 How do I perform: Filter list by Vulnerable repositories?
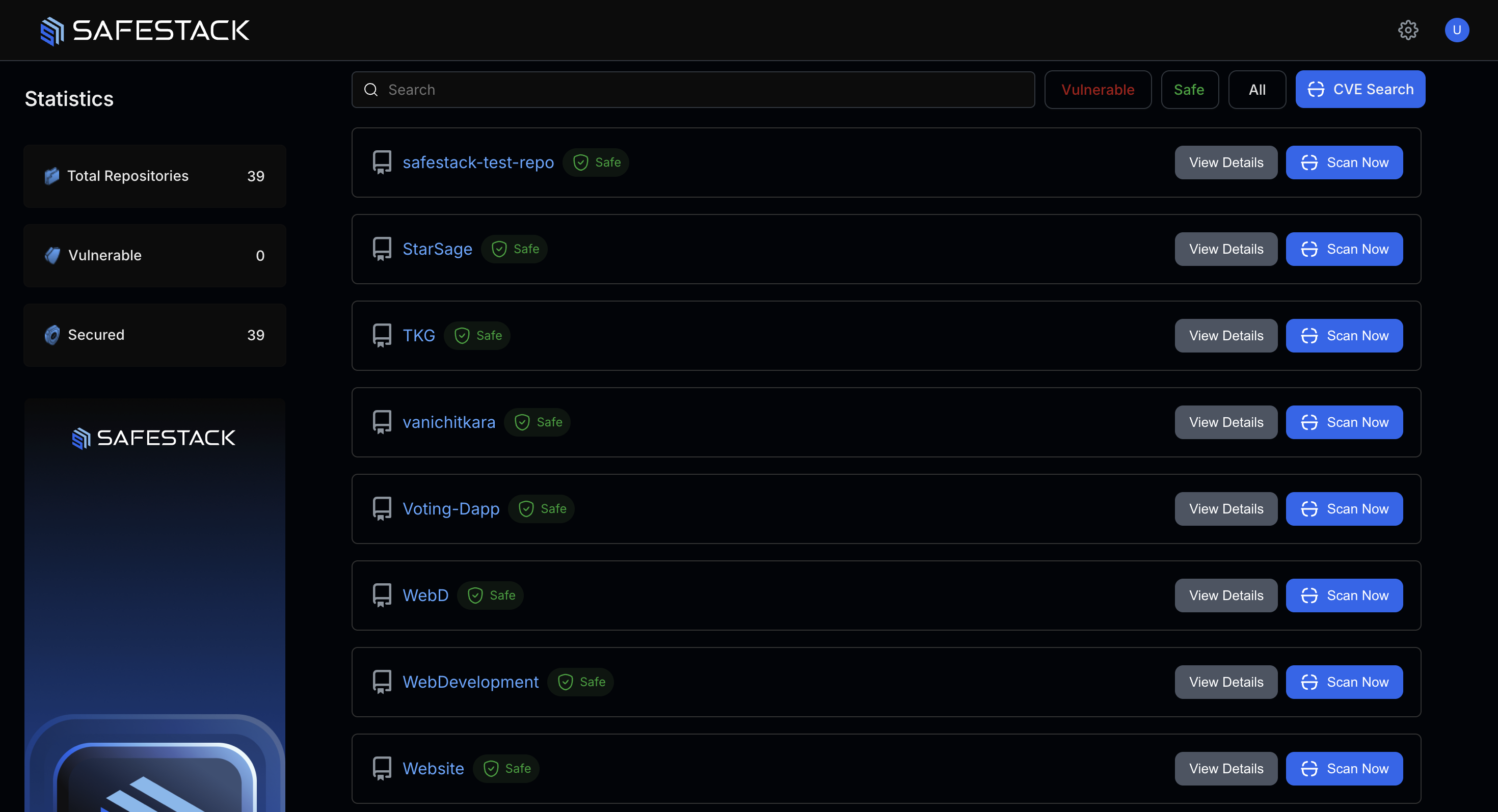coord(1098,90)
